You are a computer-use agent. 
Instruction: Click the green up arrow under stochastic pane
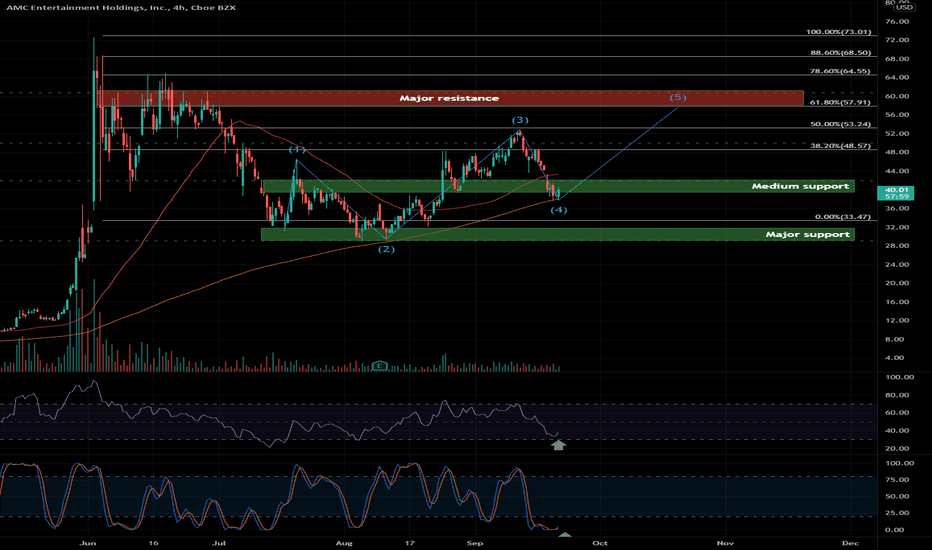click(565, 535)
